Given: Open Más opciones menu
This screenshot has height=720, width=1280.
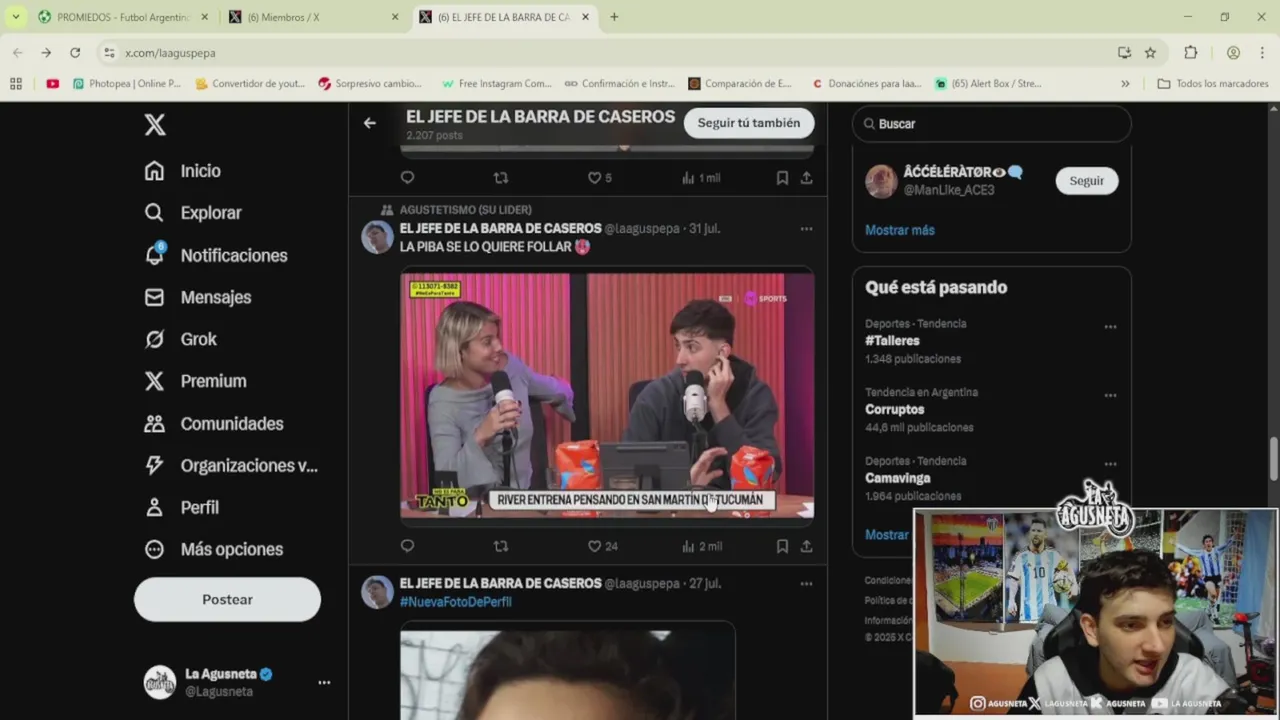Looking at the screenshot, I should [x=214, y=549].
